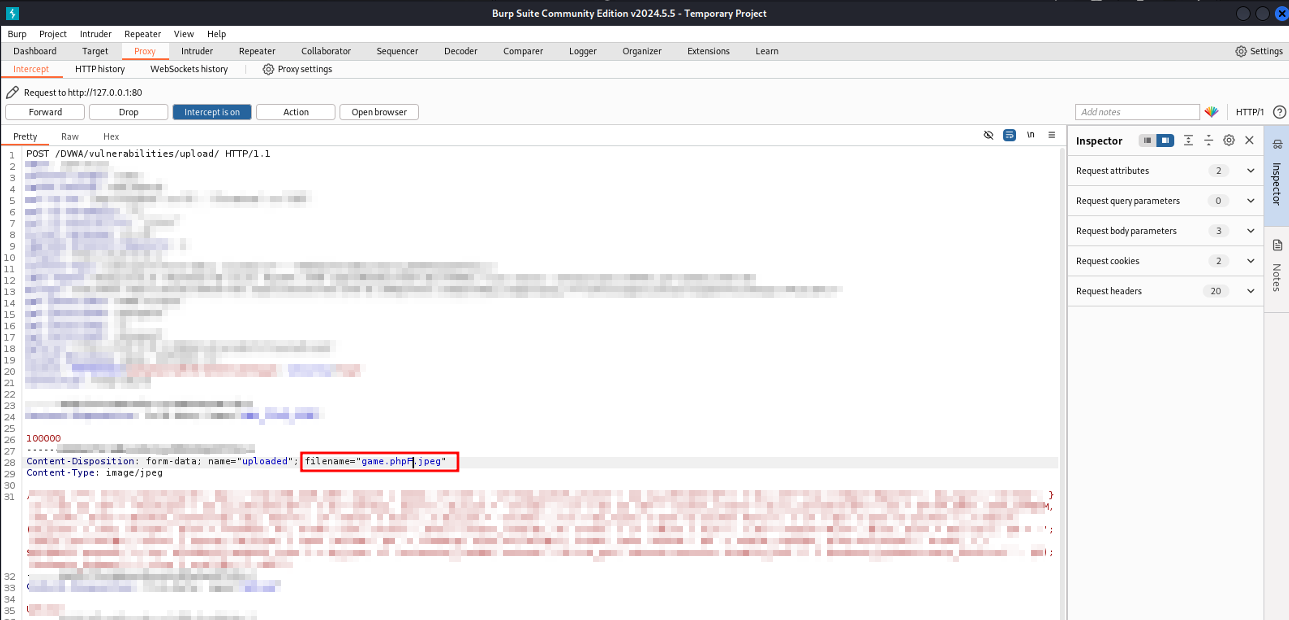
Task: Switch to the Dashboard tab
Action: [x=35, y=51]
